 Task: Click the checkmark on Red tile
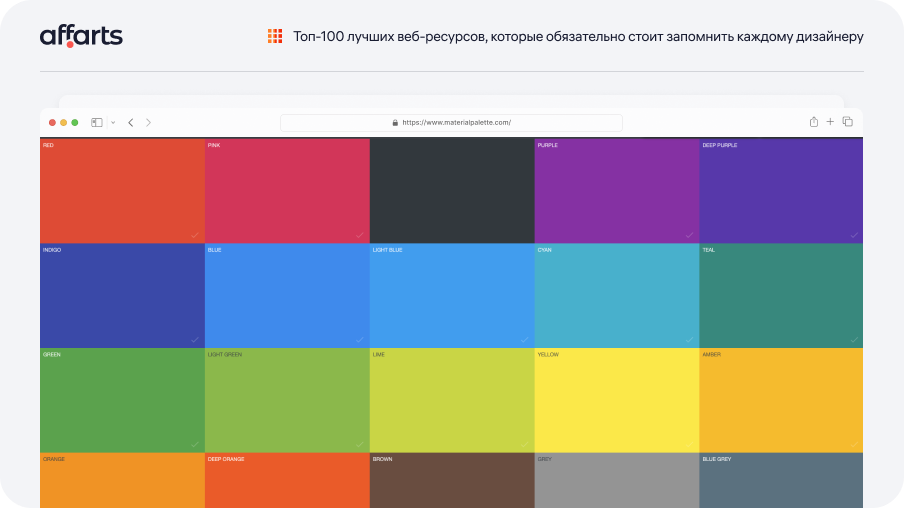pos(195,235)
